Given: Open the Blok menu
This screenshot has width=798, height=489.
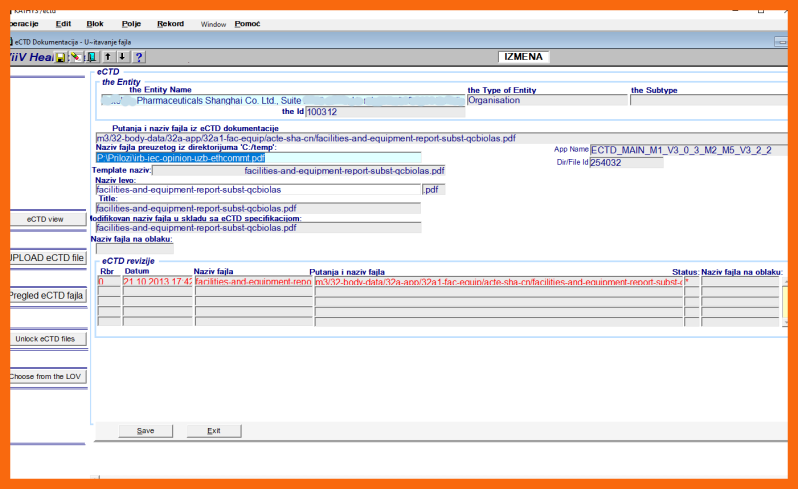Looking at the screenshot, I should tap(95, 23).
